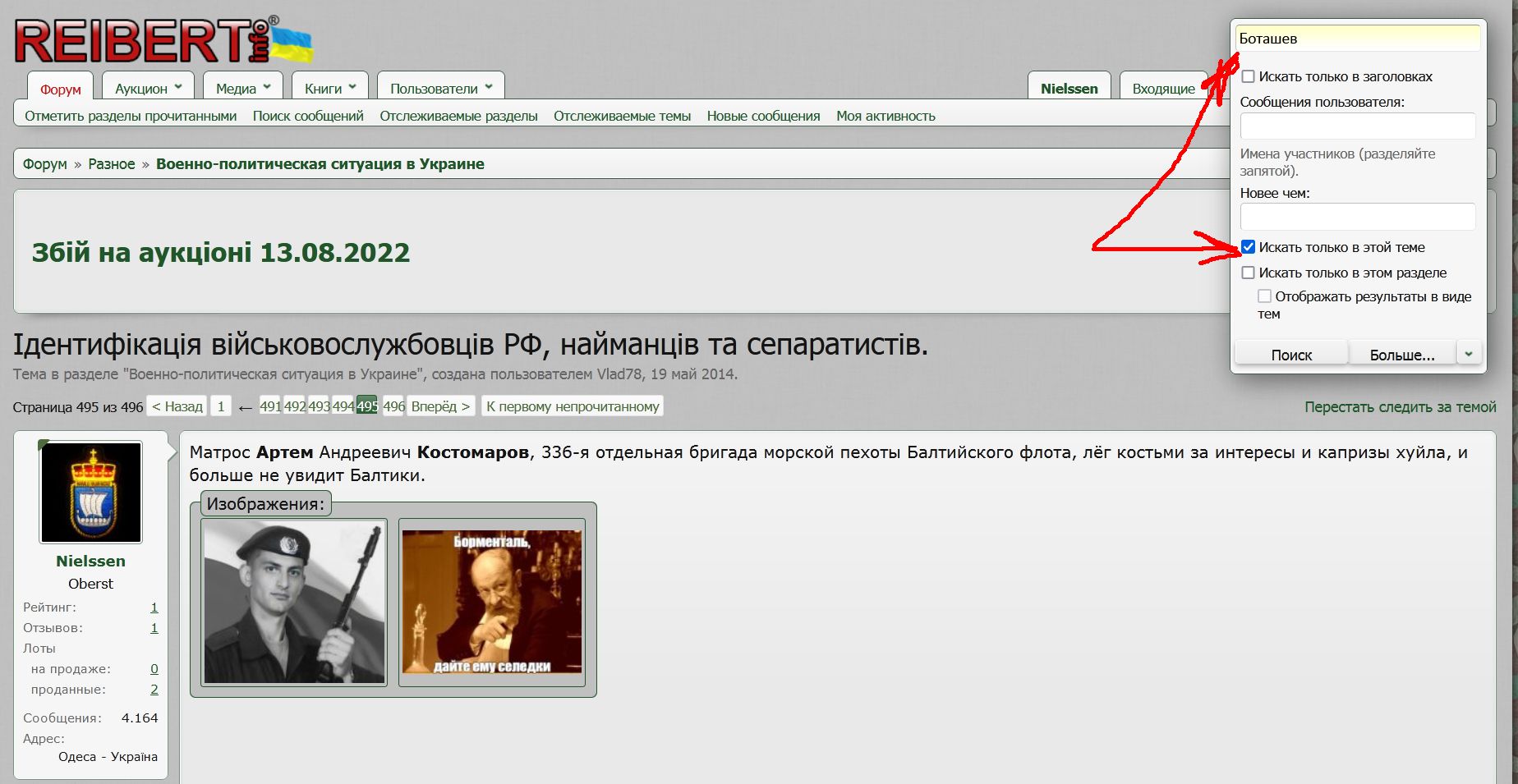The width and height of the screenshot is (1518, 784).
Task: Click 'Отметить разделы прочитанными'
Action: (131, 116)
